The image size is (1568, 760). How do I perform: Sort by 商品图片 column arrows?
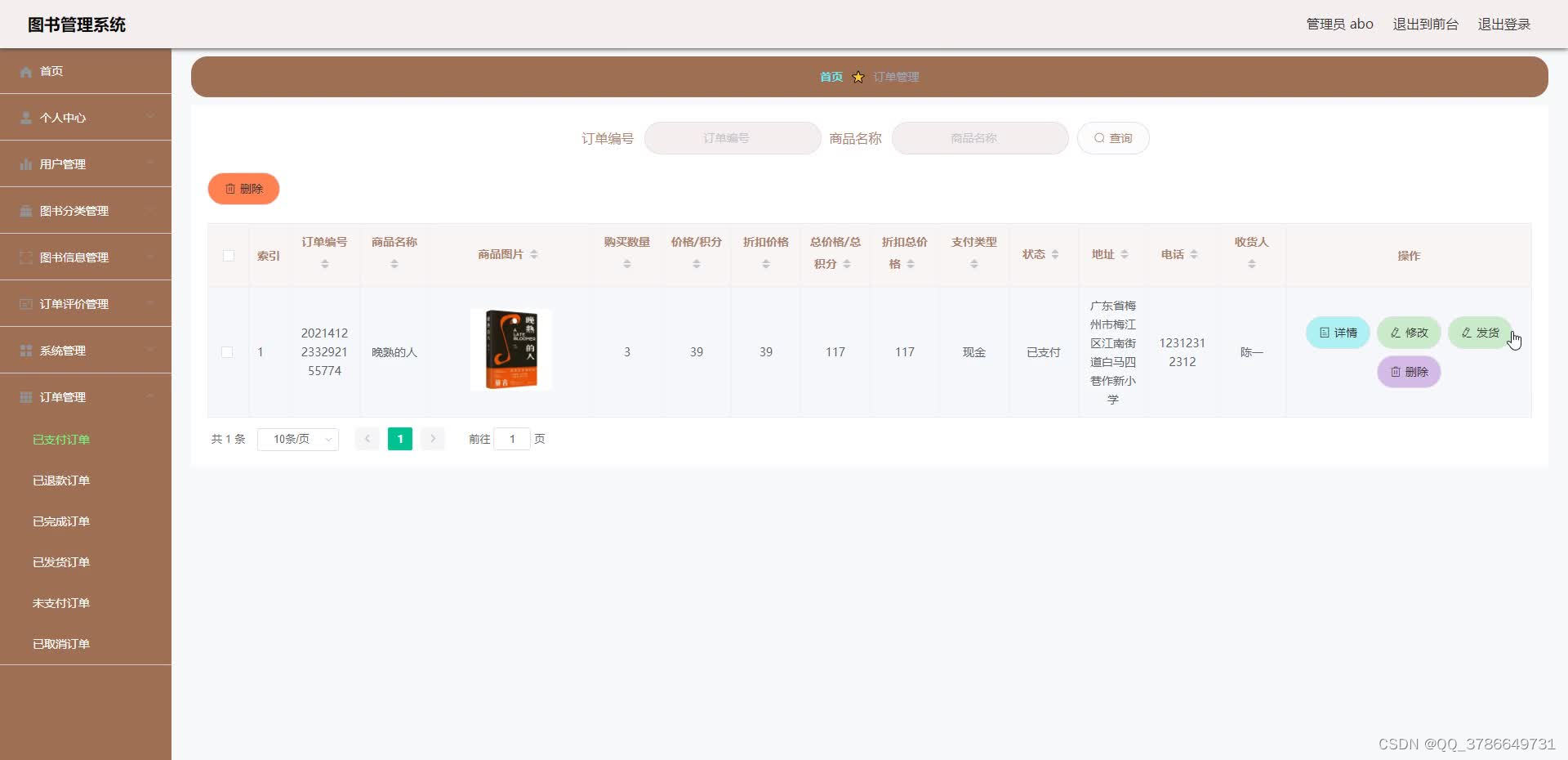point(534,254)
